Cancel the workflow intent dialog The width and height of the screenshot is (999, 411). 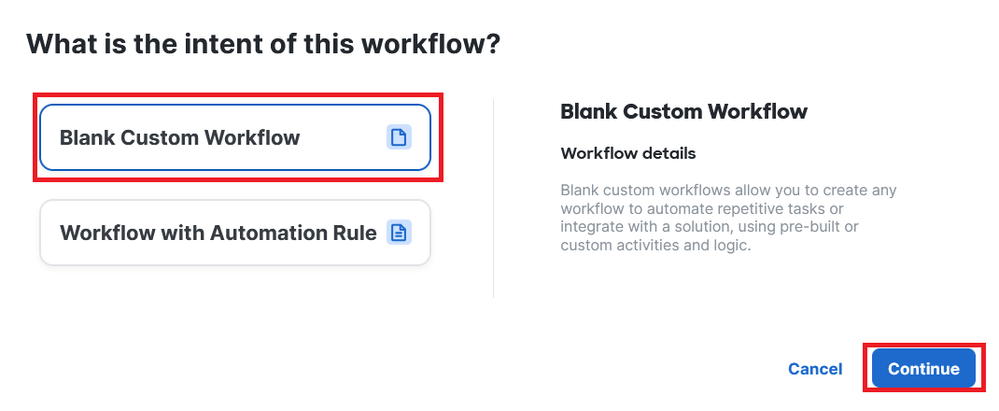pyautogui.click(x=815, y=369)
